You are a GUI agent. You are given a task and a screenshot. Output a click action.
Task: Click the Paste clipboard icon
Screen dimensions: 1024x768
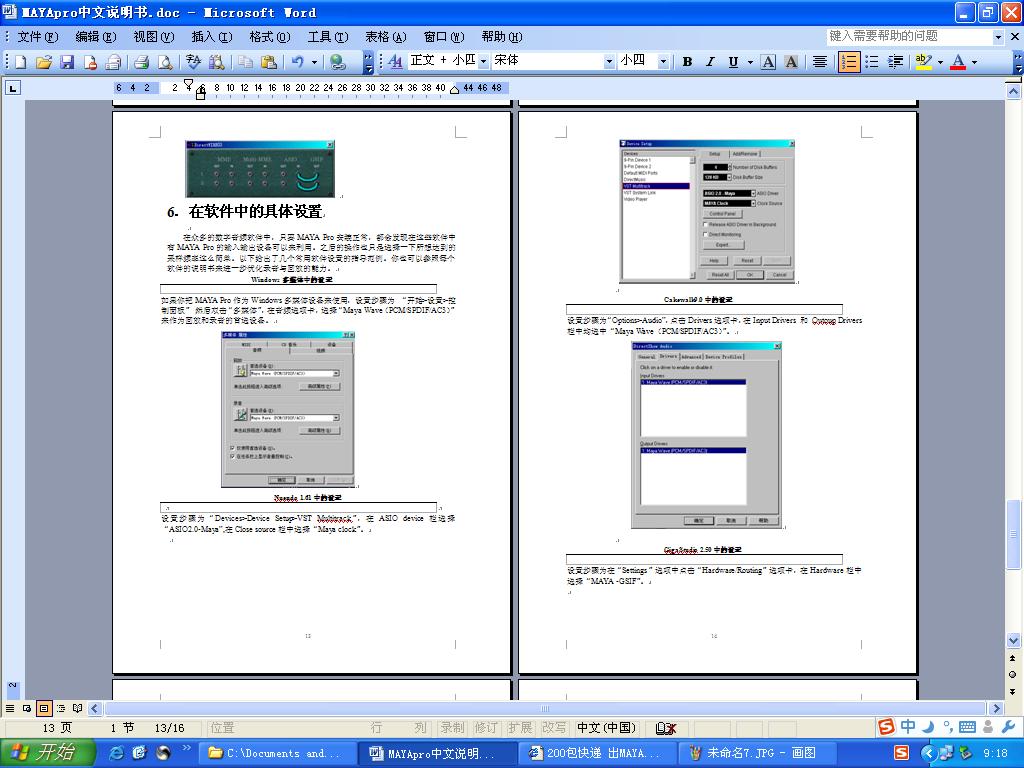(x=268, y=62)
